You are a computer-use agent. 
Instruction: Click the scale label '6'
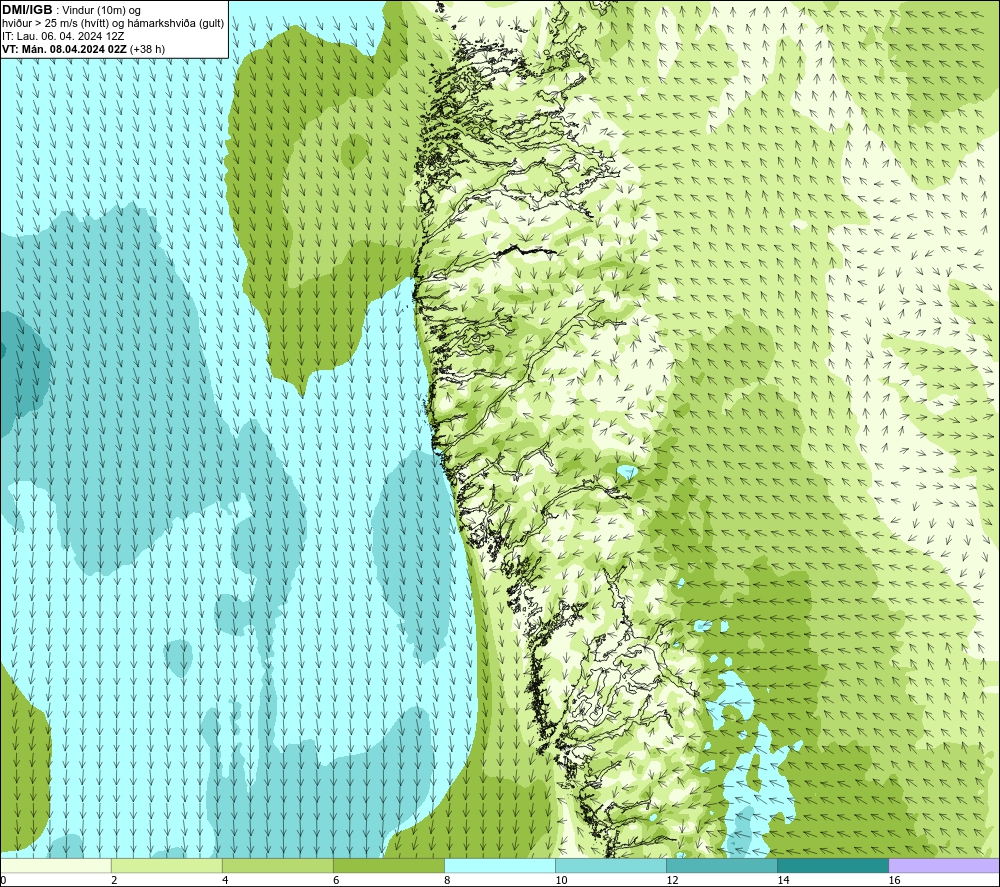[x=335, y=881]
